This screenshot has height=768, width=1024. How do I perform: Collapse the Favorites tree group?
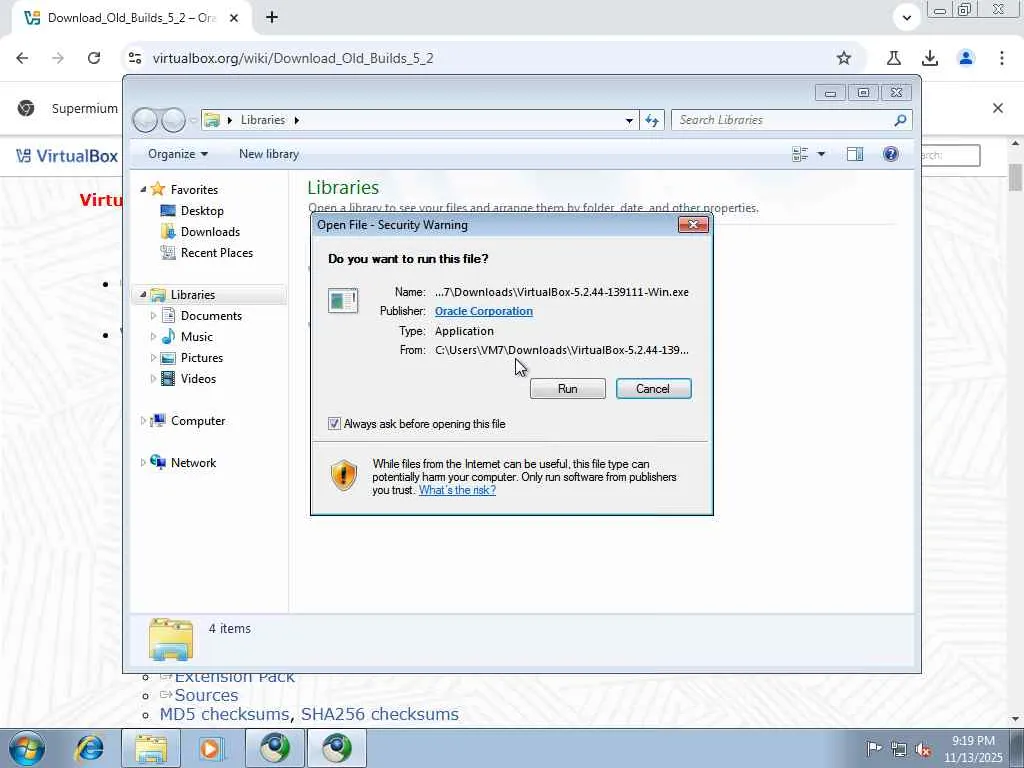pos(143,189)
